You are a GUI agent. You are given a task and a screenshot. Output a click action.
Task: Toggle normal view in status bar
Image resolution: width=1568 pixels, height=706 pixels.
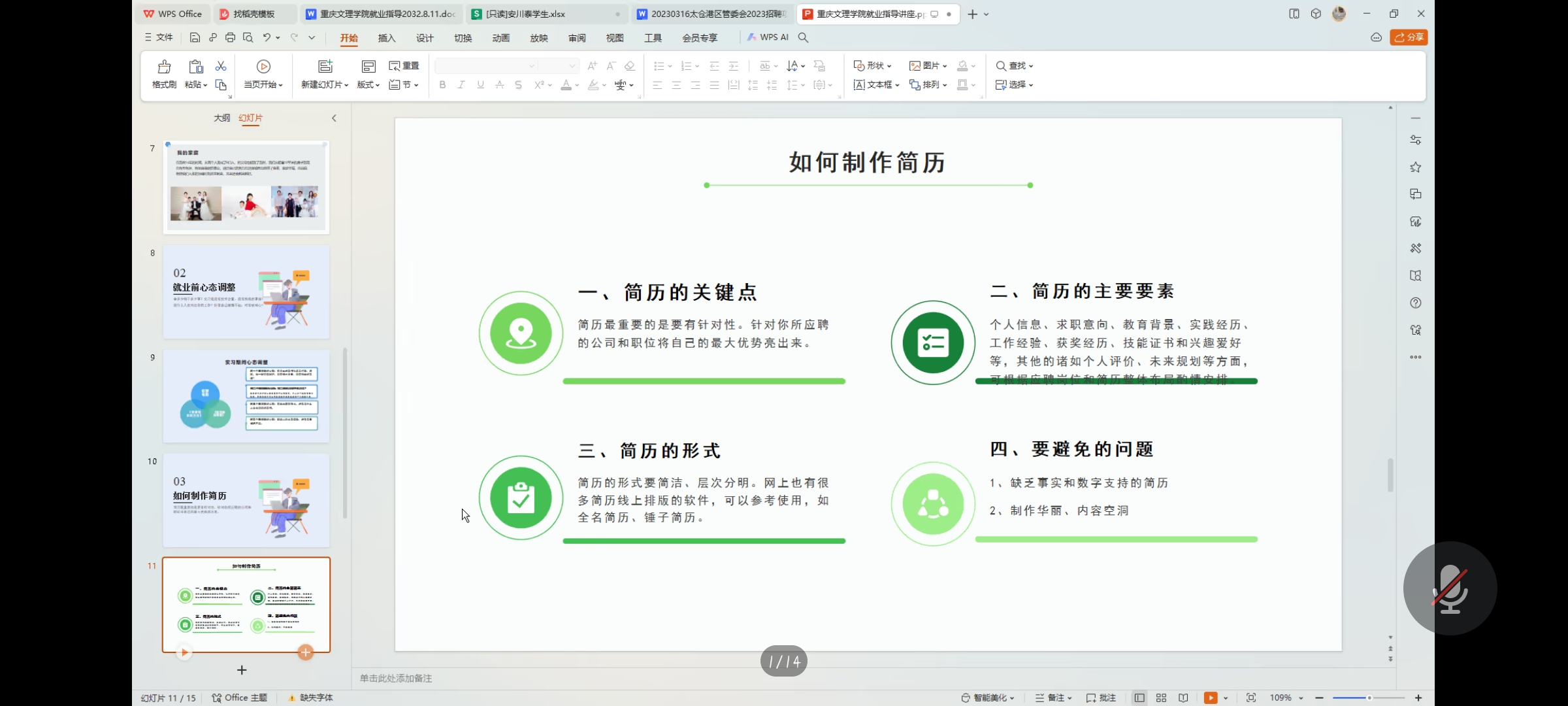(x=1139, y=698)
